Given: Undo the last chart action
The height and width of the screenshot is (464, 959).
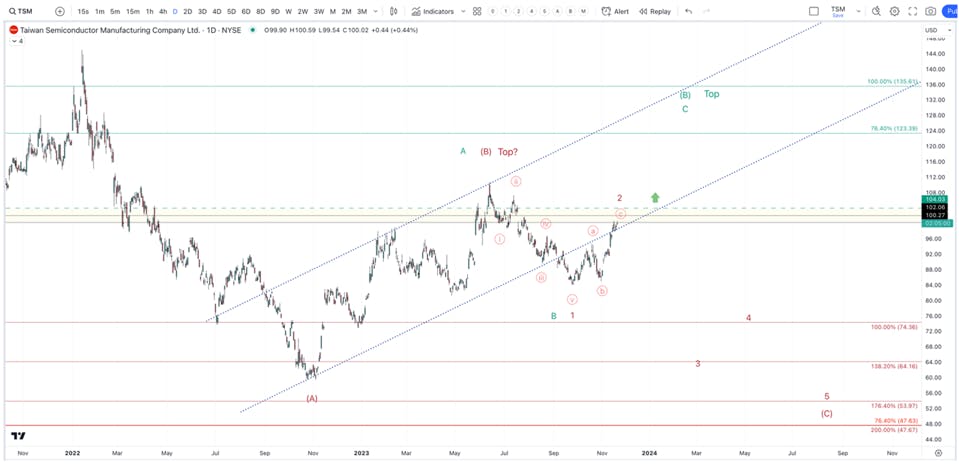Looking at the screenshot, I should 689,11.
